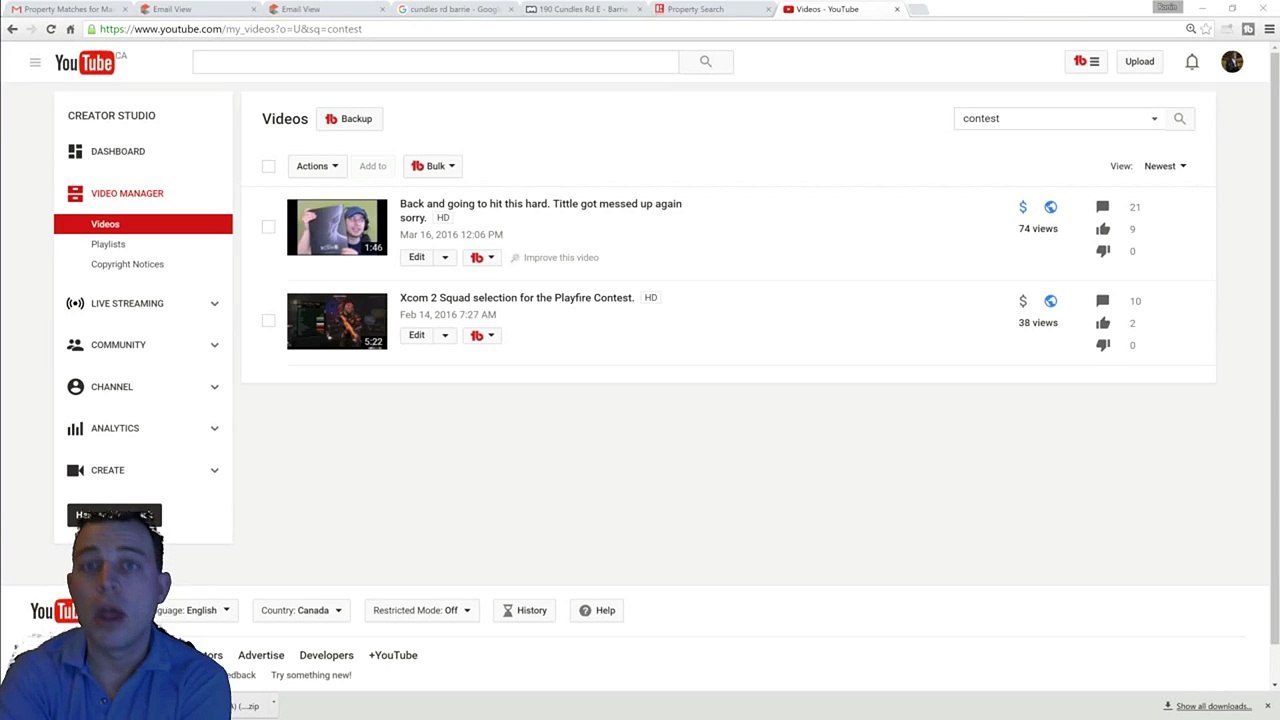Open the footer Help button
The width and height of the screenshot is (1280, 720).
598,610
